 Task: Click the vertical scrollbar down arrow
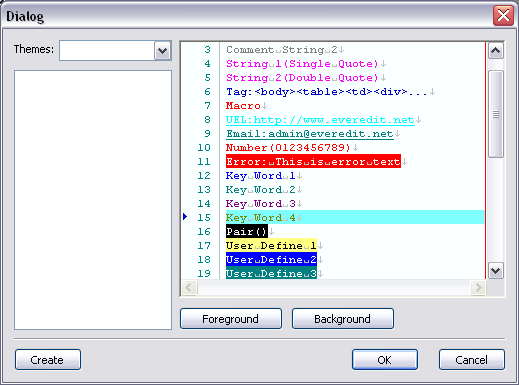tap(496, 270)
